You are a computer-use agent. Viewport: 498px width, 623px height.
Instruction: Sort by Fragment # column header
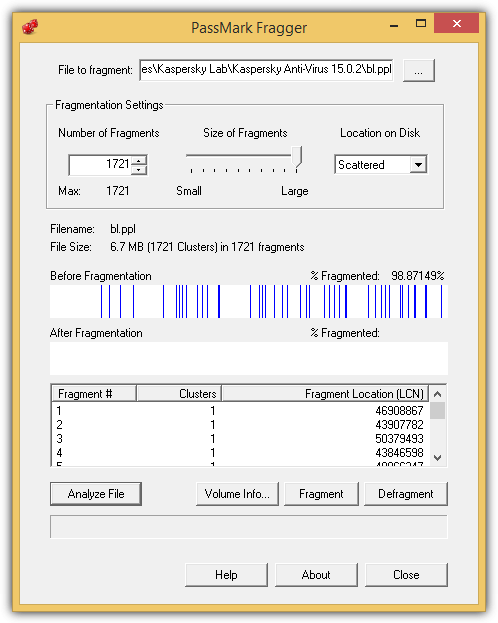tap(94, 394)
